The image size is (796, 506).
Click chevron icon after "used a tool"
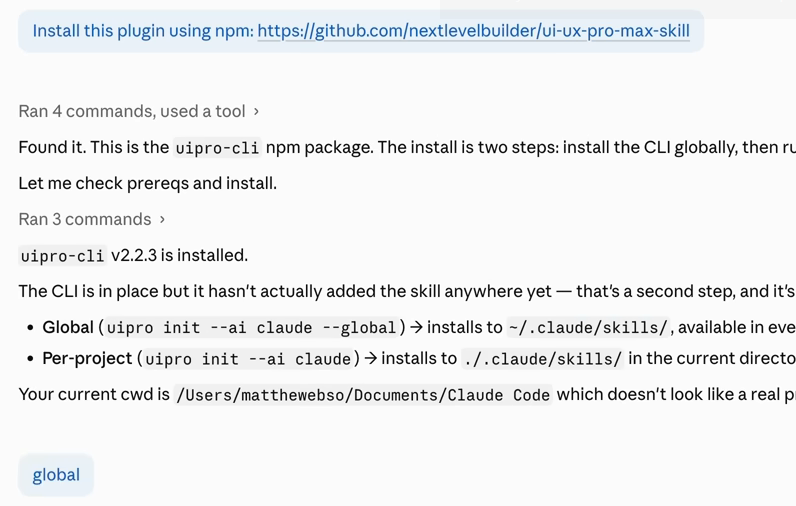tap(256, 111)
